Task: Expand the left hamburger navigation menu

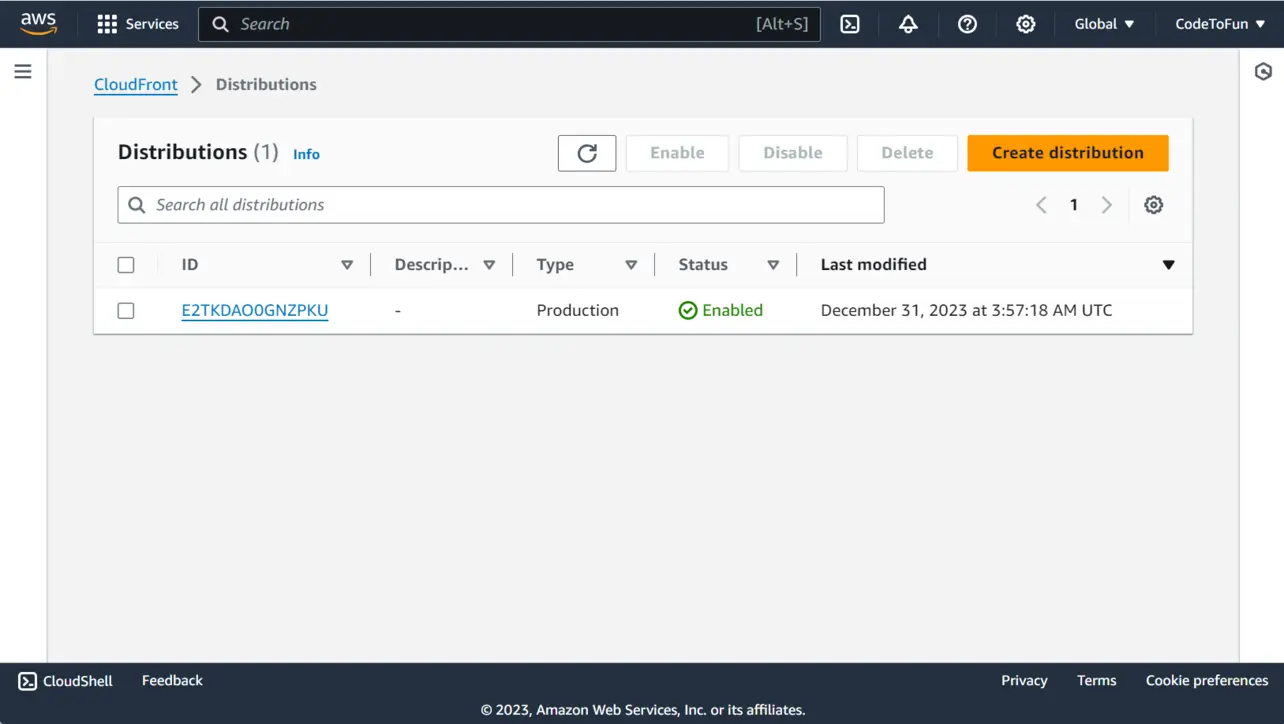Action: click(x=23, y=71)
